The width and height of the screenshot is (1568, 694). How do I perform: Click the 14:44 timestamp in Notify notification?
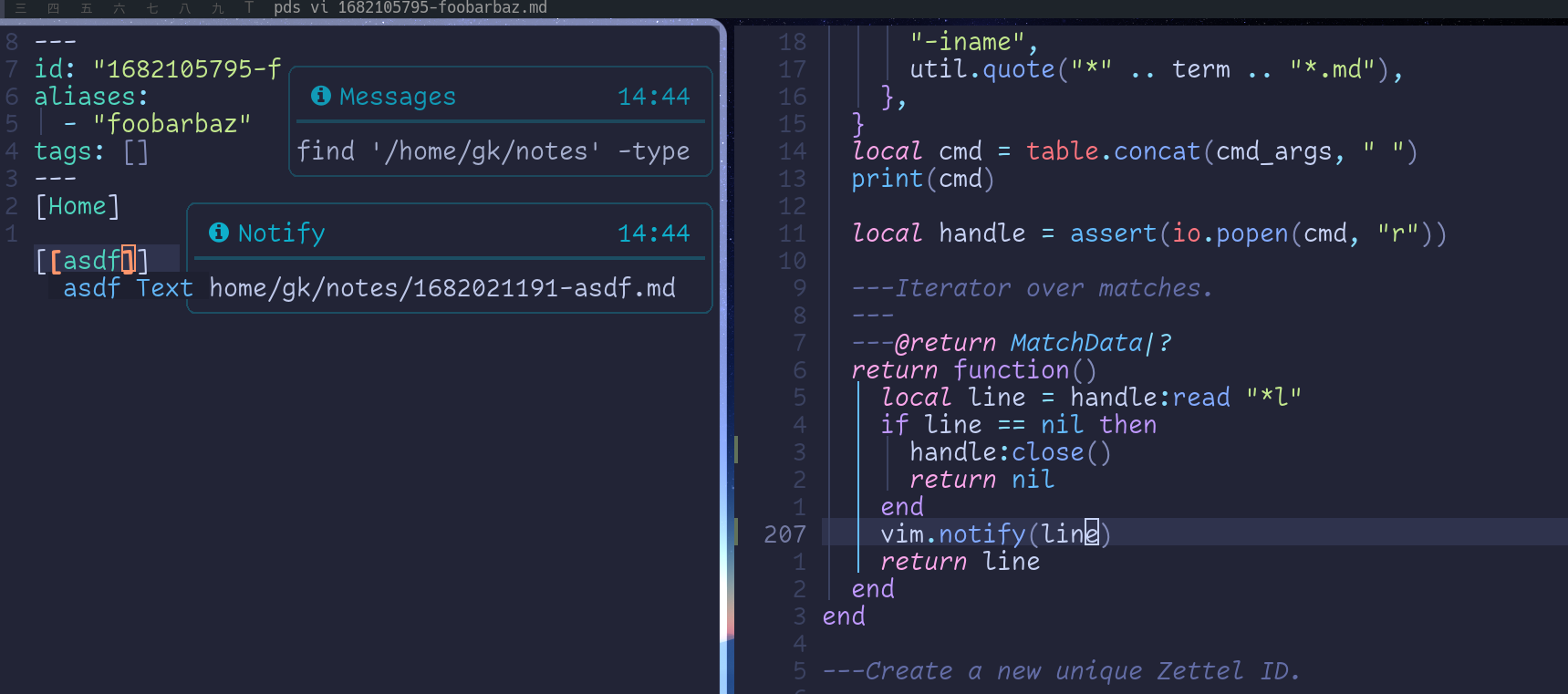[654, 233]
